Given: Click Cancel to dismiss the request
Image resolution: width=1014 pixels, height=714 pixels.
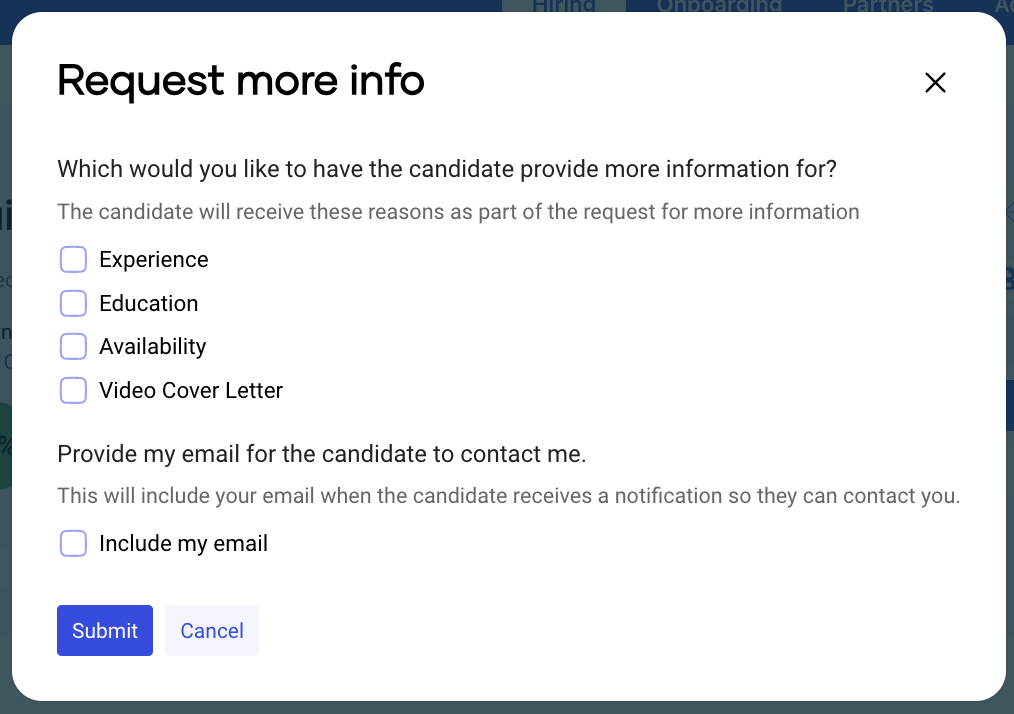Looking at the screenshot, I should tap(211, 630).
